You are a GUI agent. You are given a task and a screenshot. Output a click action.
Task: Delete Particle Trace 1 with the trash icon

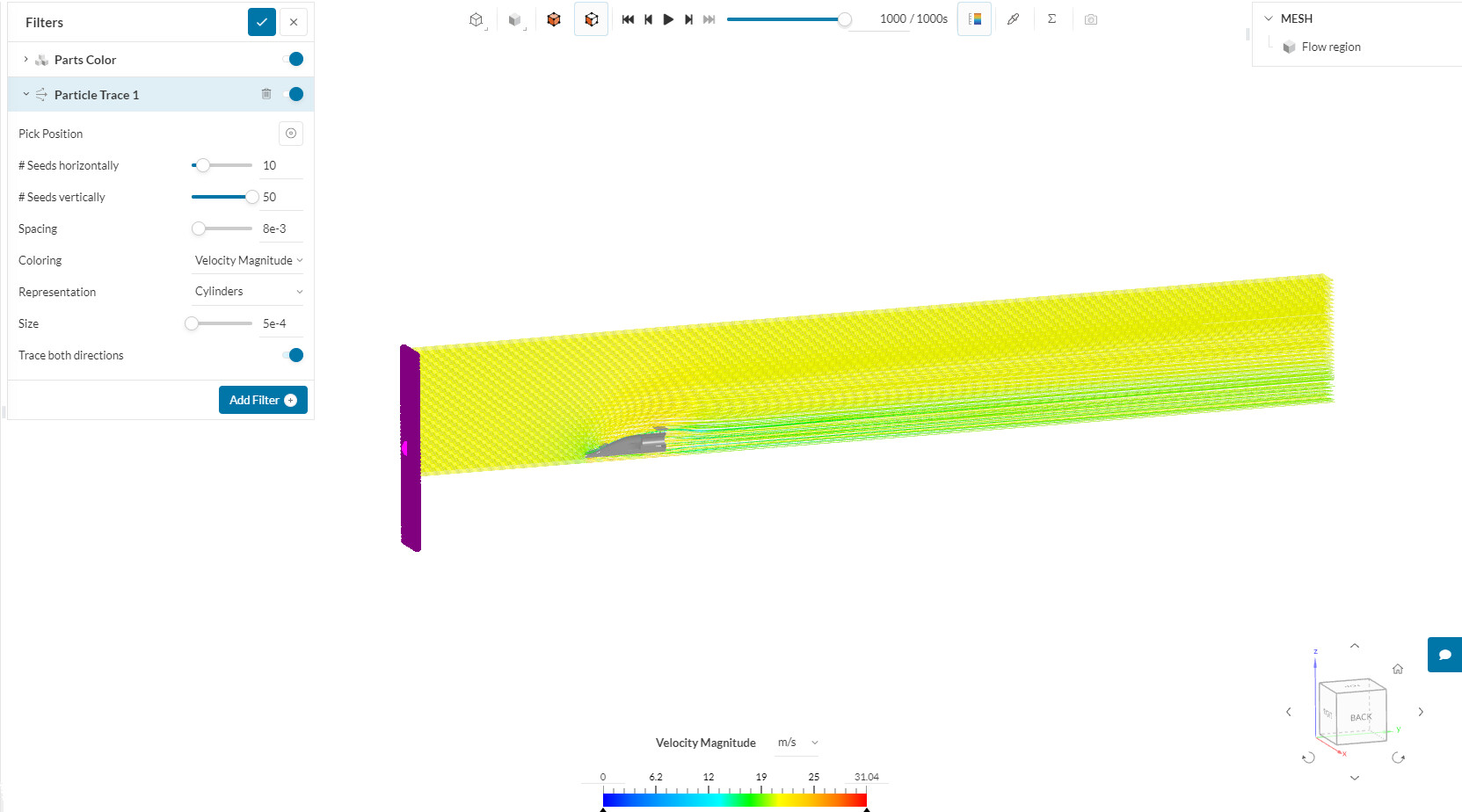click(266, 94)
